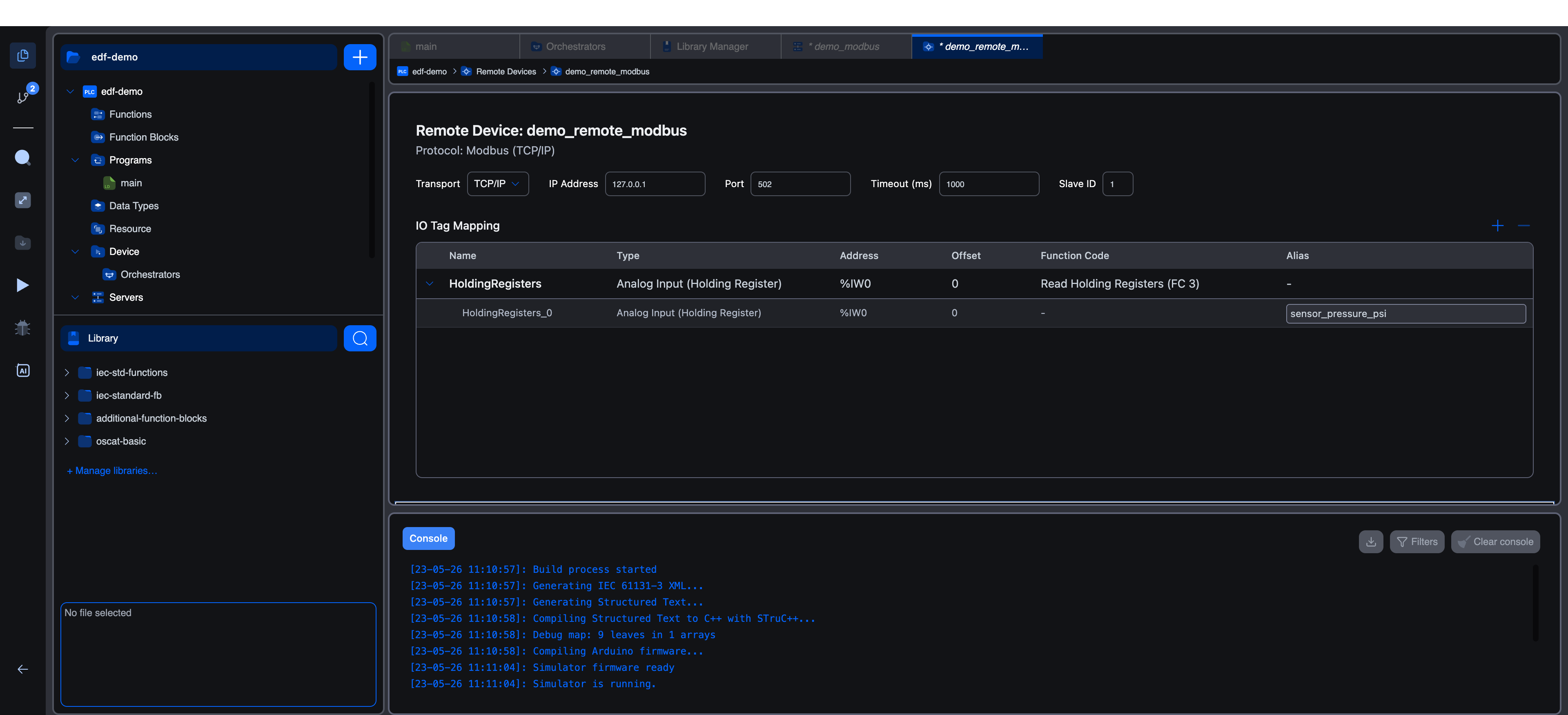Click the Manage libraries link

click(x=112, y=471)
